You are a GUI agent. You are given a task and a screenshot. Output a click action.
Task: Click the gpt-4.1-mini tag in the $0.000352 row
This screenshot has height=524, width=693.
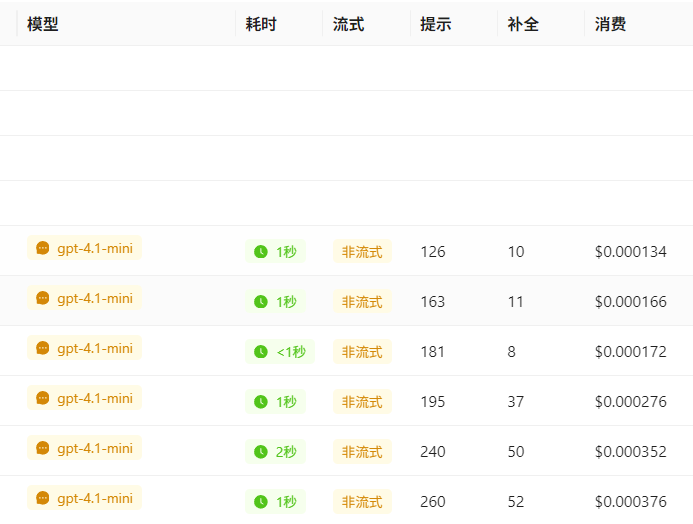84,448
